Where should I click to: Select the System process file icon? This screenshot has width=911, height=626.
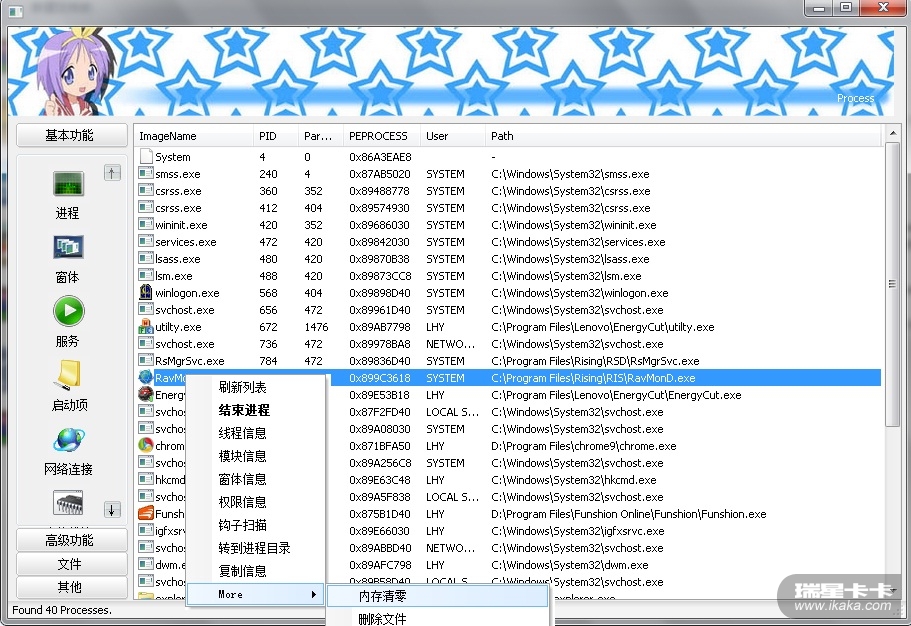point(146,156)
